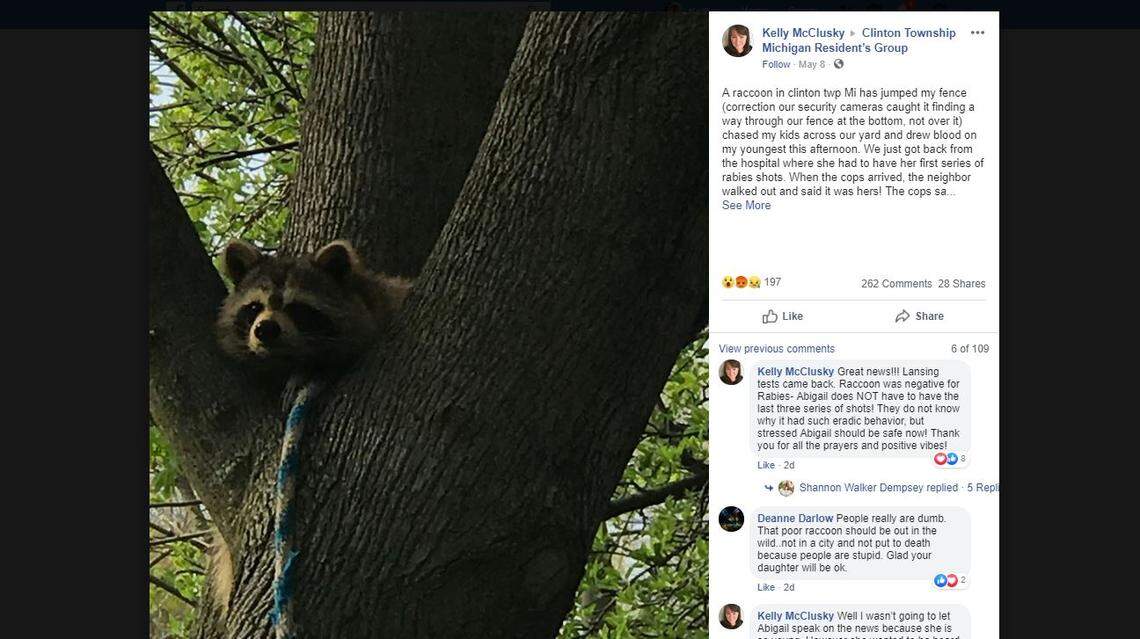1140x639 pixels.
Task: Expand See More on the post text
Action: point(745,204)
